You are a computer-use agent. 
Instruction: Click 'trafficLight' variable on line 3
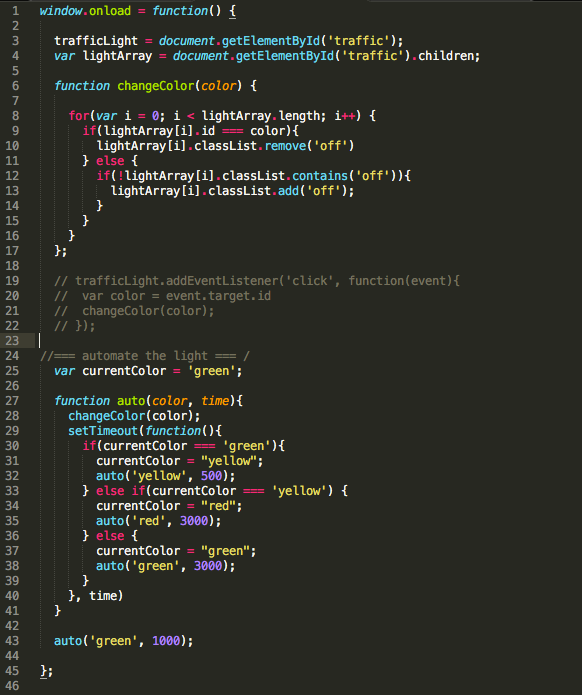click(96, 41)
